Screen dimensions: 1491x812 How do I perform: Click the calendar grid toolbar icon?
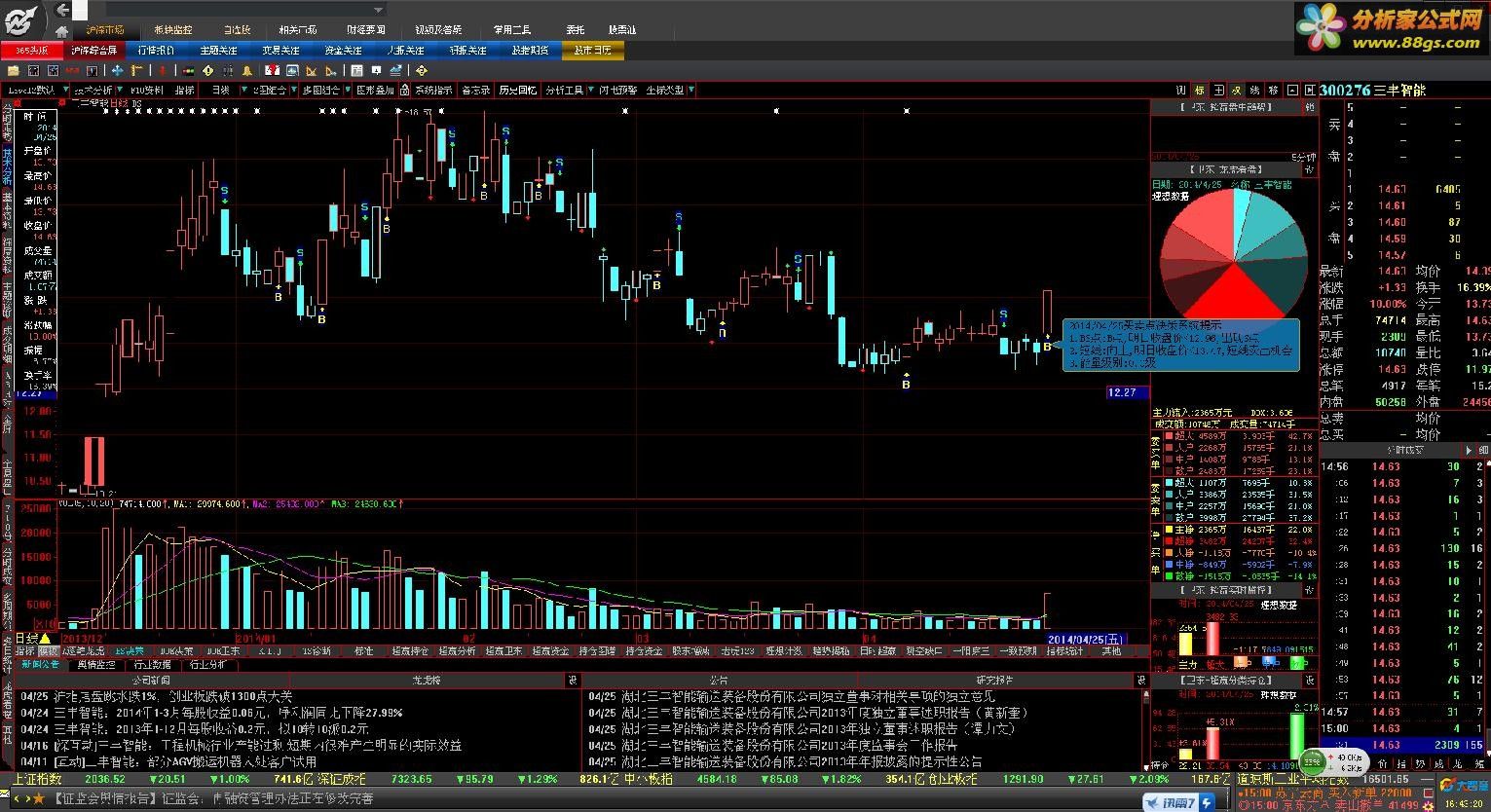[x=357, y=71]
